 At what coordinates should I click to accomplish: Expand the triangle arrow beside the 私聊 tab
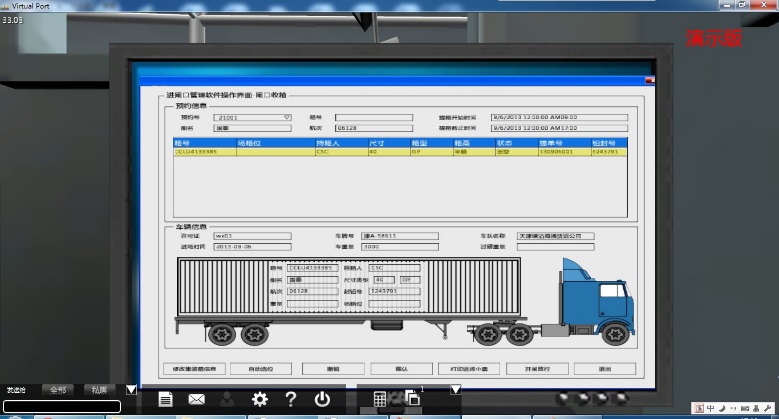point(131,389)
